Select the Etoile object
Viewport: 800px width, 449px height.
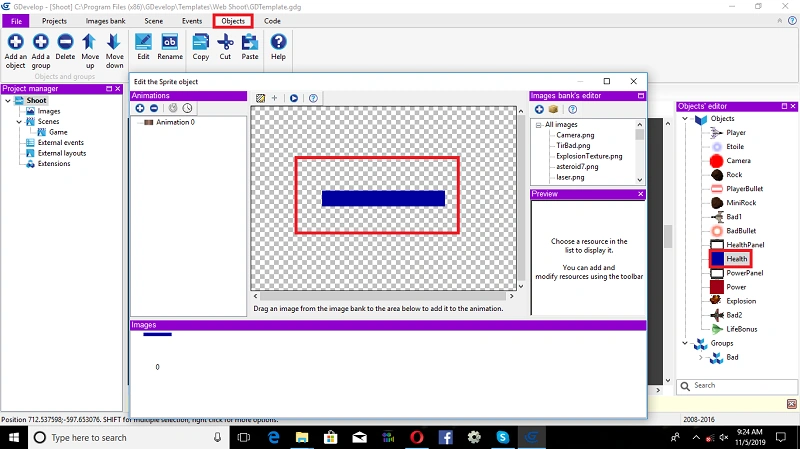coord(735,146)
